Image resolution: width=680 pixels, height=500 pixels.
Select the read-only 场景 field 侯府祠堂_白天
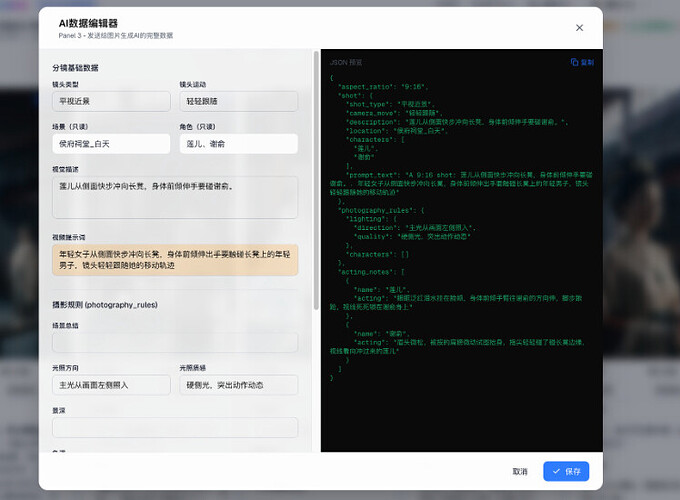pyautogui.click(x=111, y=144)
